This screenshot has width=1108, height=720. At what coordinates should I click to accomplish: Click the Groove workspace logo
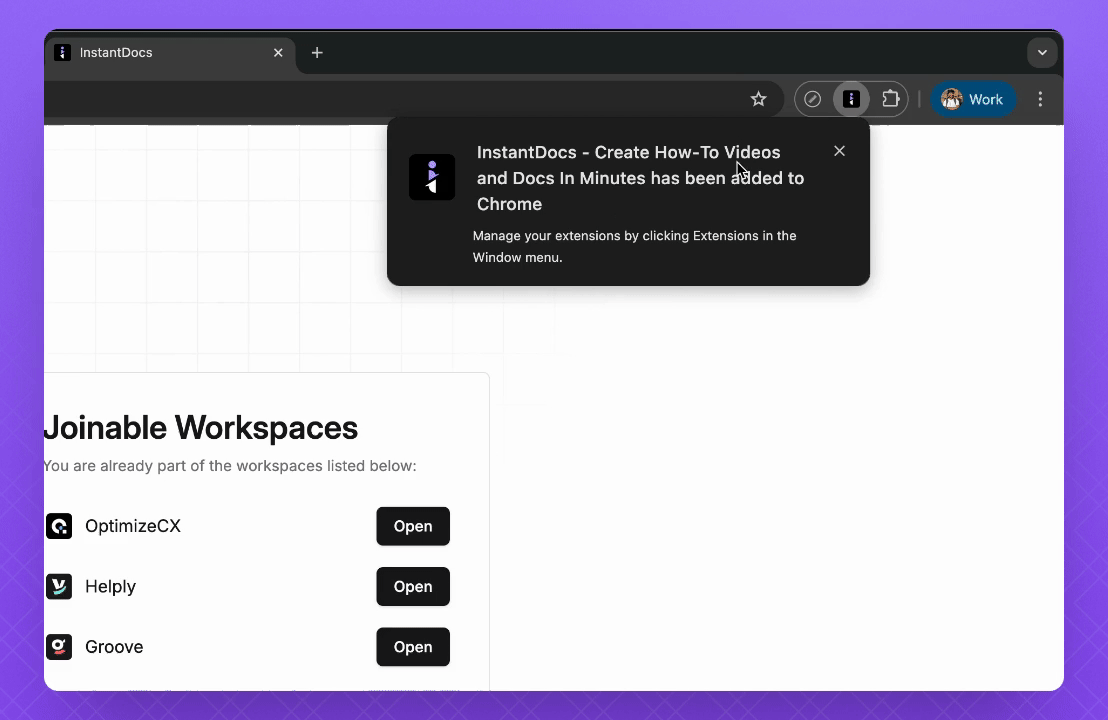pyautogui.click(x=59, y=647)
